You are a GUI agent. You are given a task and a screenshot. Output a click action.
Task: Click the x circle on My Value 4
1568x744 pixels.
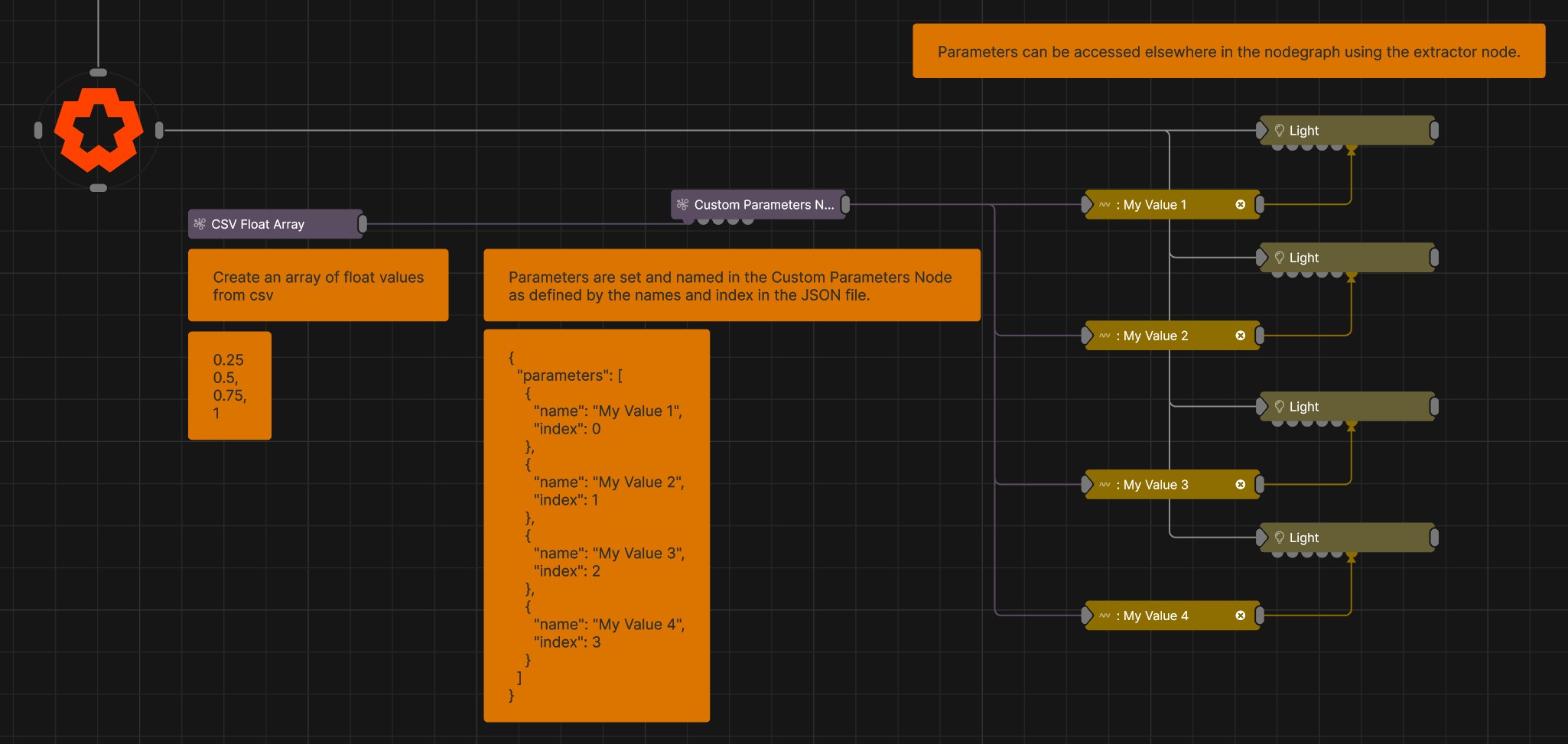pos(1241,616)
